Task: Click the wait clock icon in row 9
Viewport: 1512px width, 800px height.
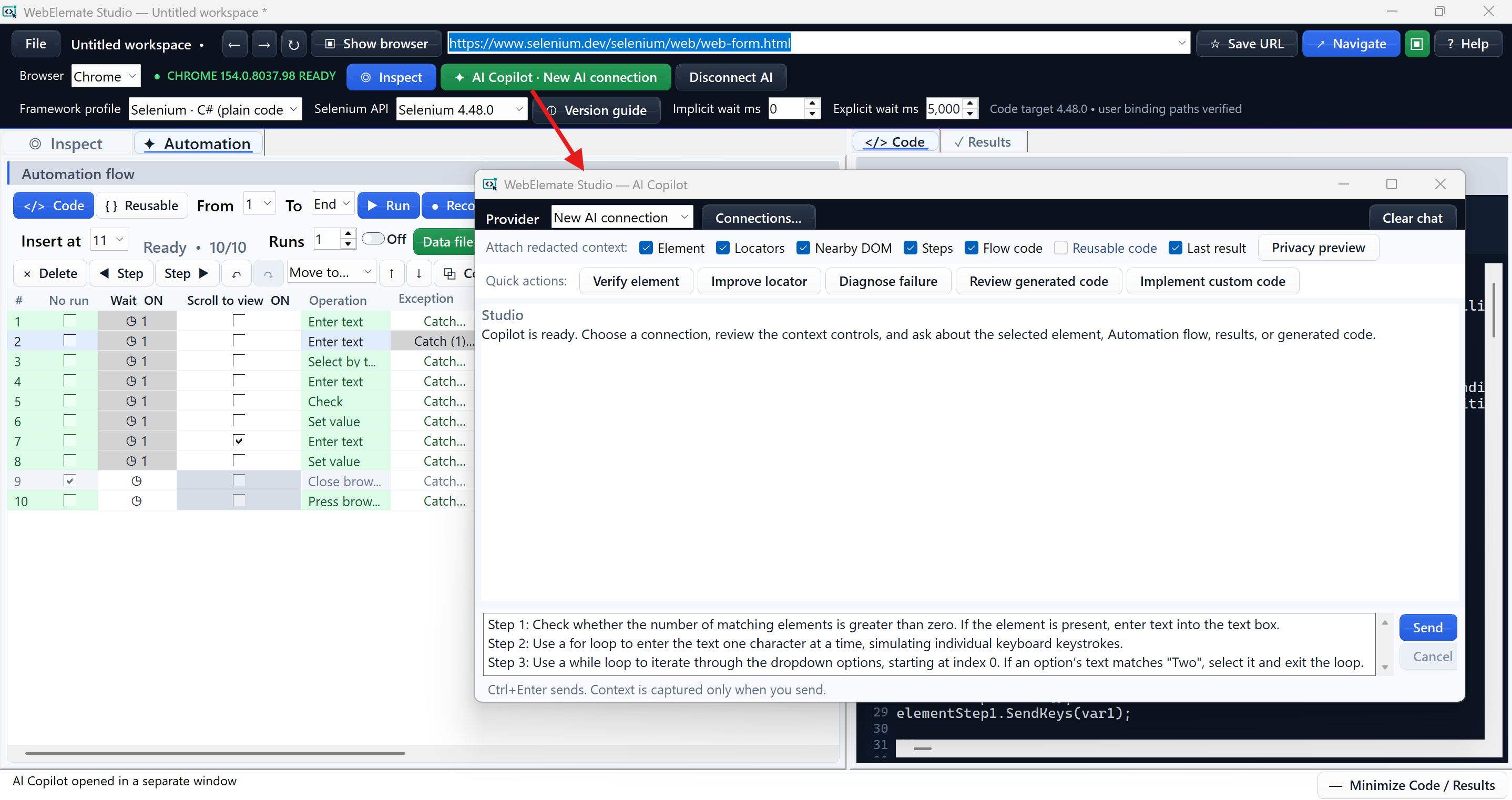Action: click(137, 481)
